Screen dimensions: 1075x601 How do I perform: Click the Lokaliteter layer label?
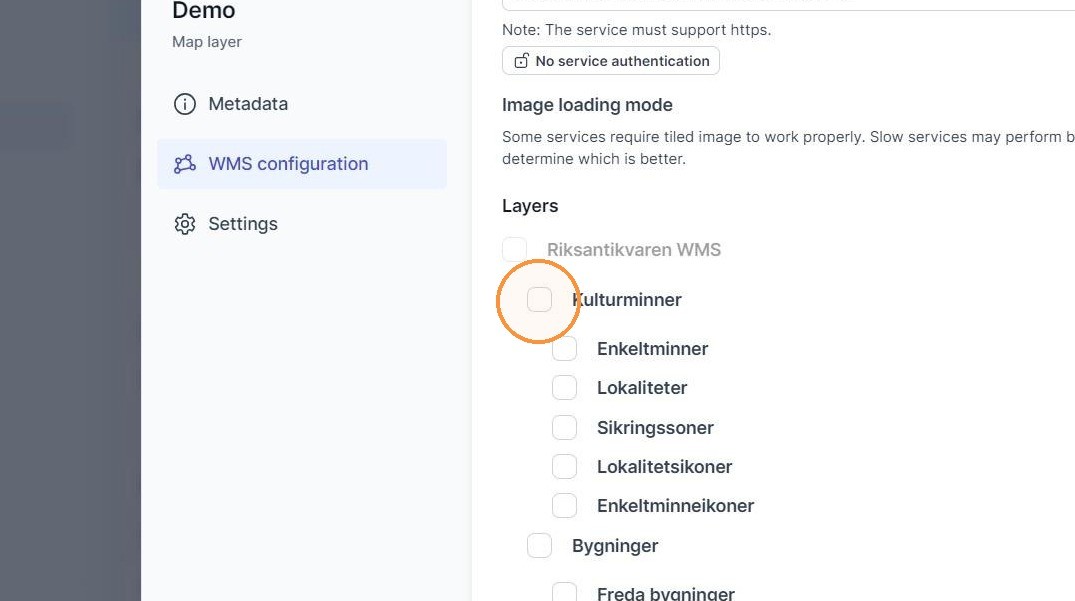click(642, 388)
